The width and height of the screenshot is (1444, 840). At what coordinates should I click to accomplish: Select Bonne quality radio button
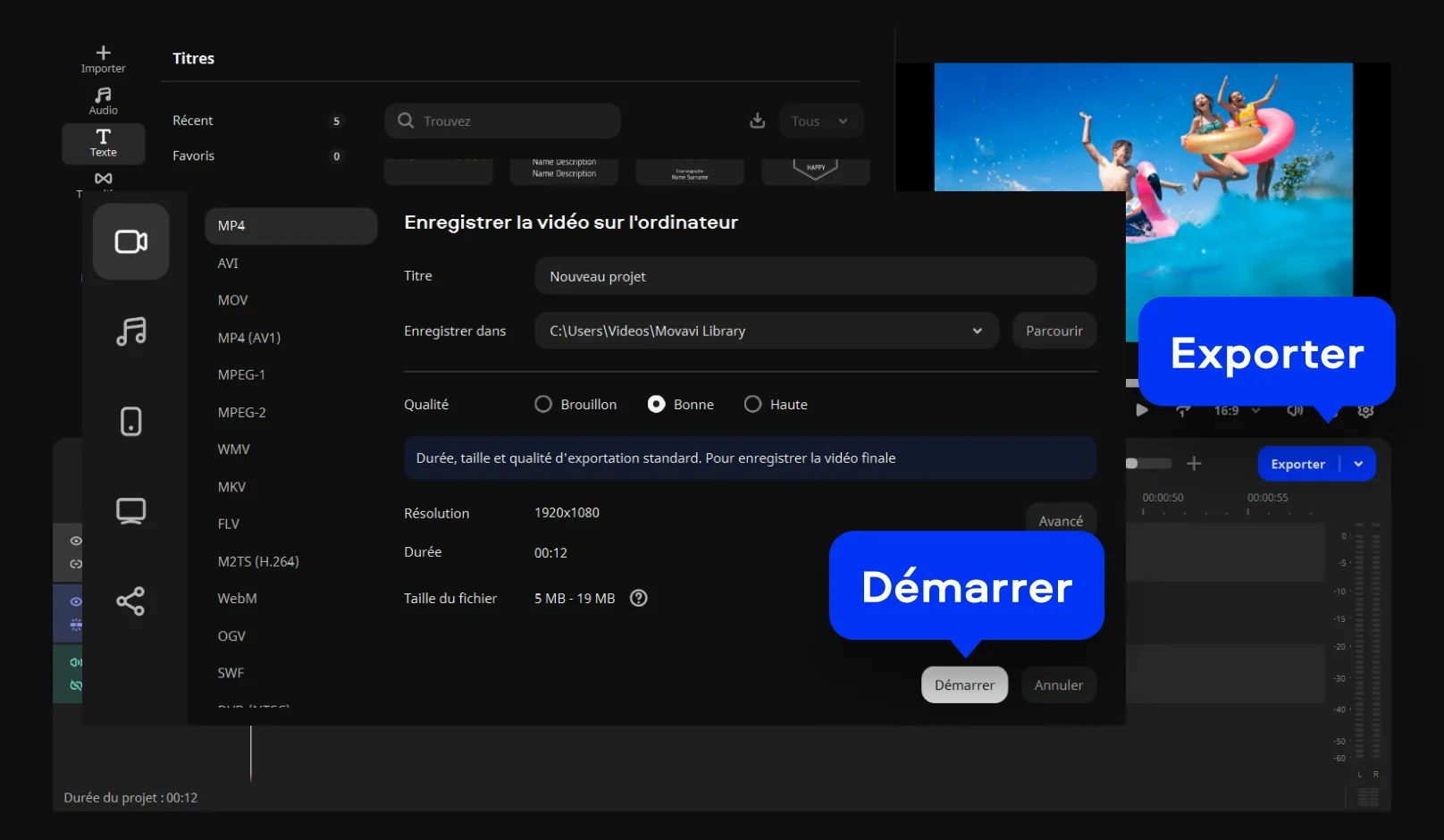[x=656, y=404]
